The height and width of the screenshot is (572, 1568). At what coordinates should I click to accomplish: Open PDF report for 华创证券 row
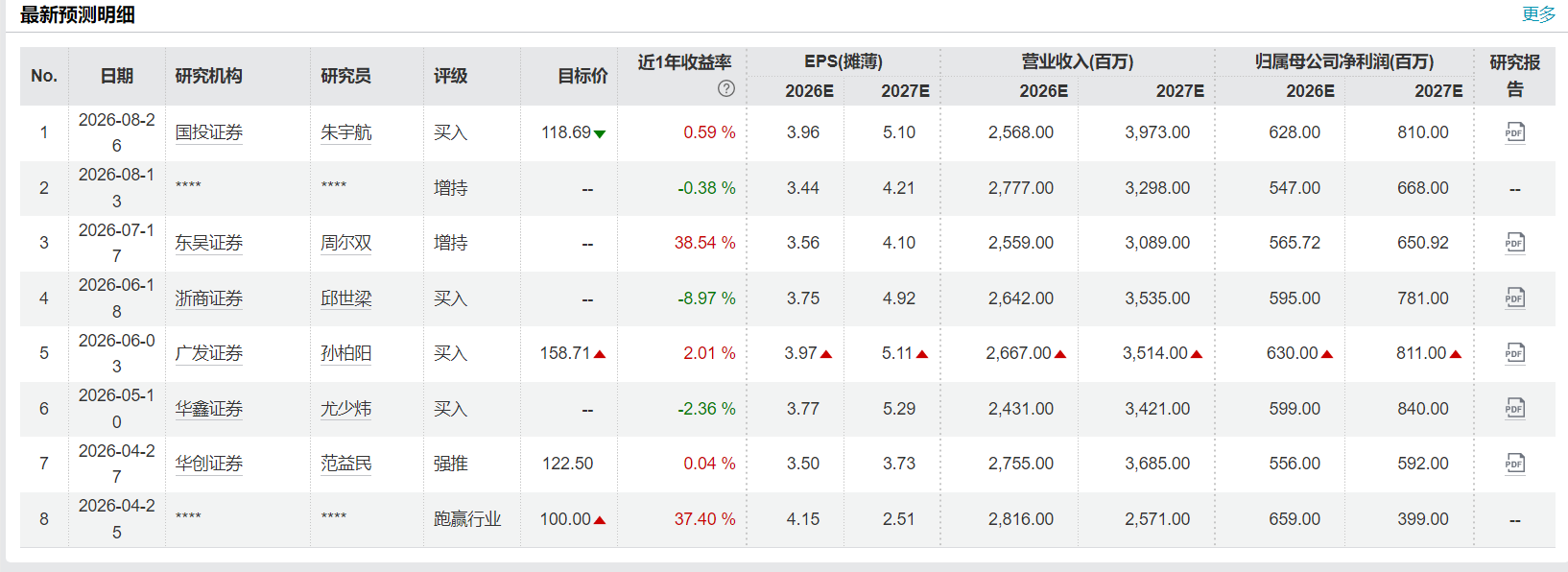(1514, 464)
